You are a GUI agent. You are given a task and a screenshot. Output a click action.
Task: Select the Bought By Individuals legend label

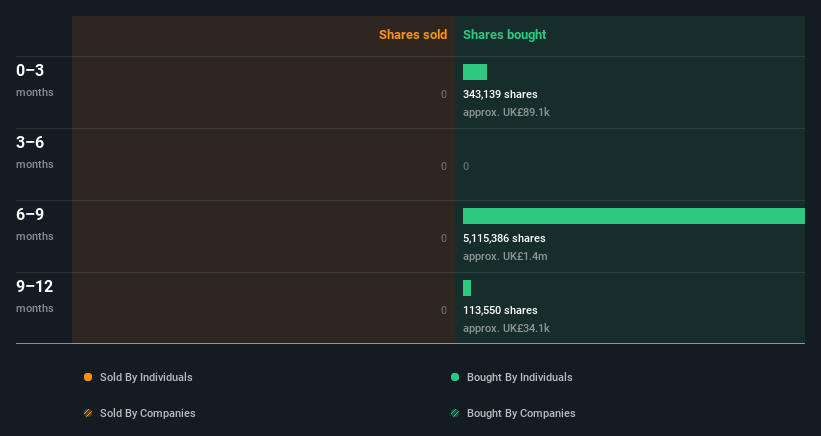click(x=519, y=377)
